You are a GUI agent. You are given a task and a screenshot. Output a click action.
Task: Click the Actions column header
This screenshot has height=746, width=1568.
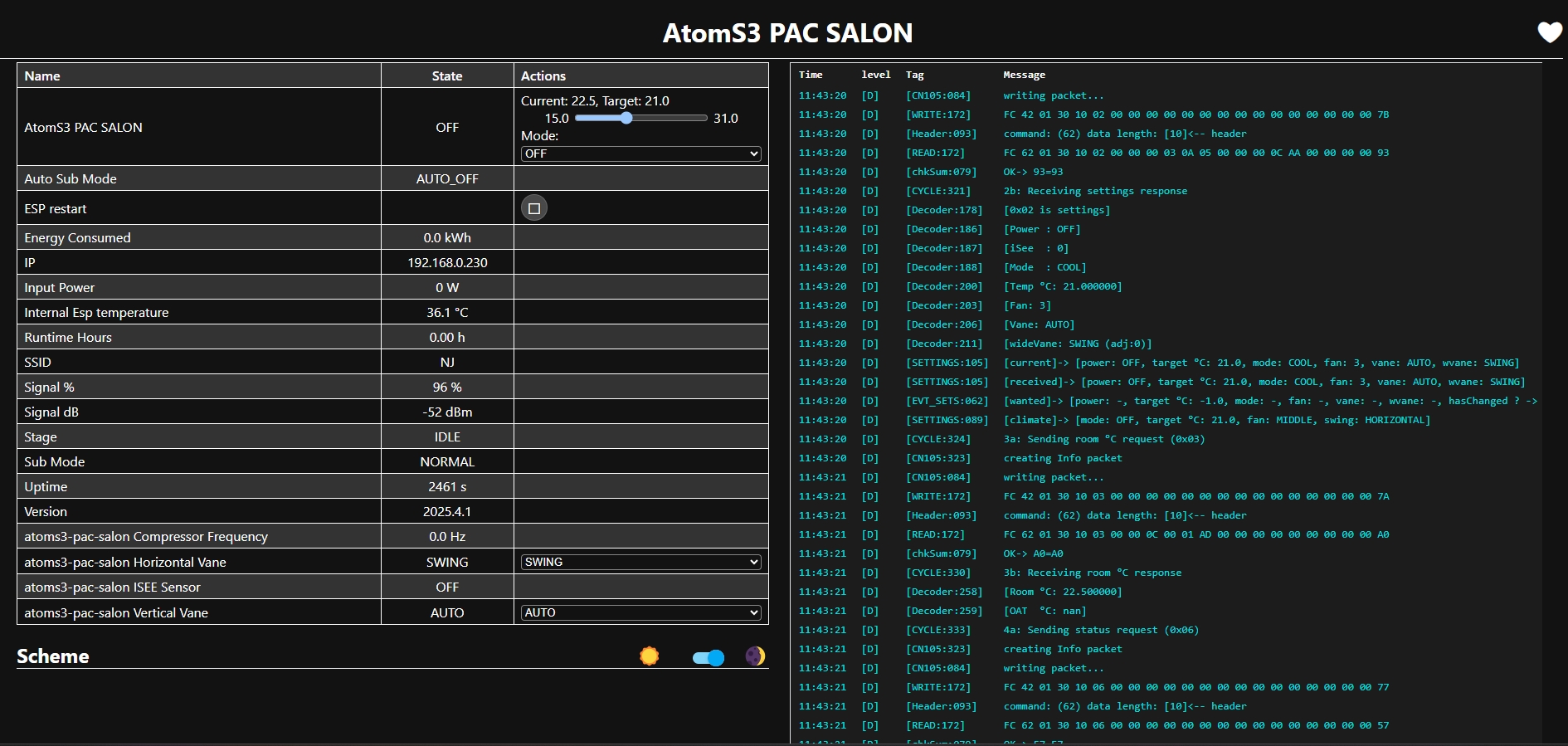[x=543, y=76]
